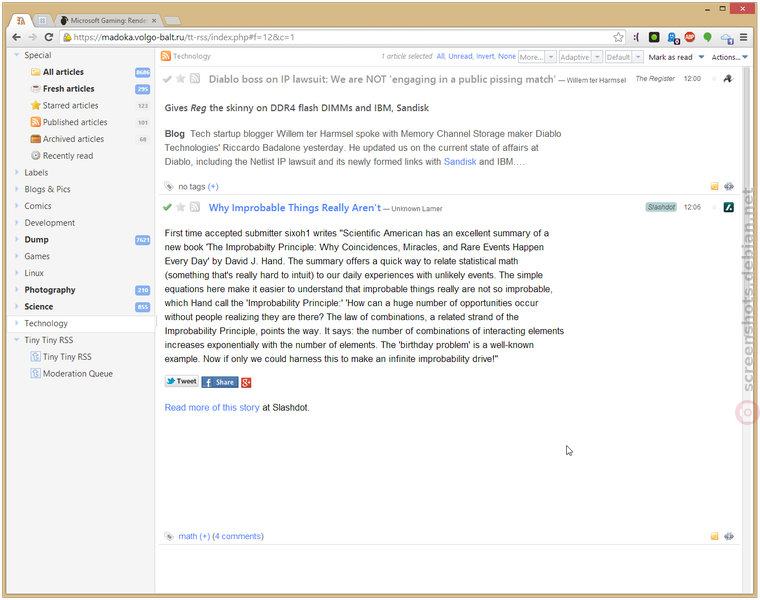
Task: Open Mark as read dropdown arrow
Action: coord(701,57)
